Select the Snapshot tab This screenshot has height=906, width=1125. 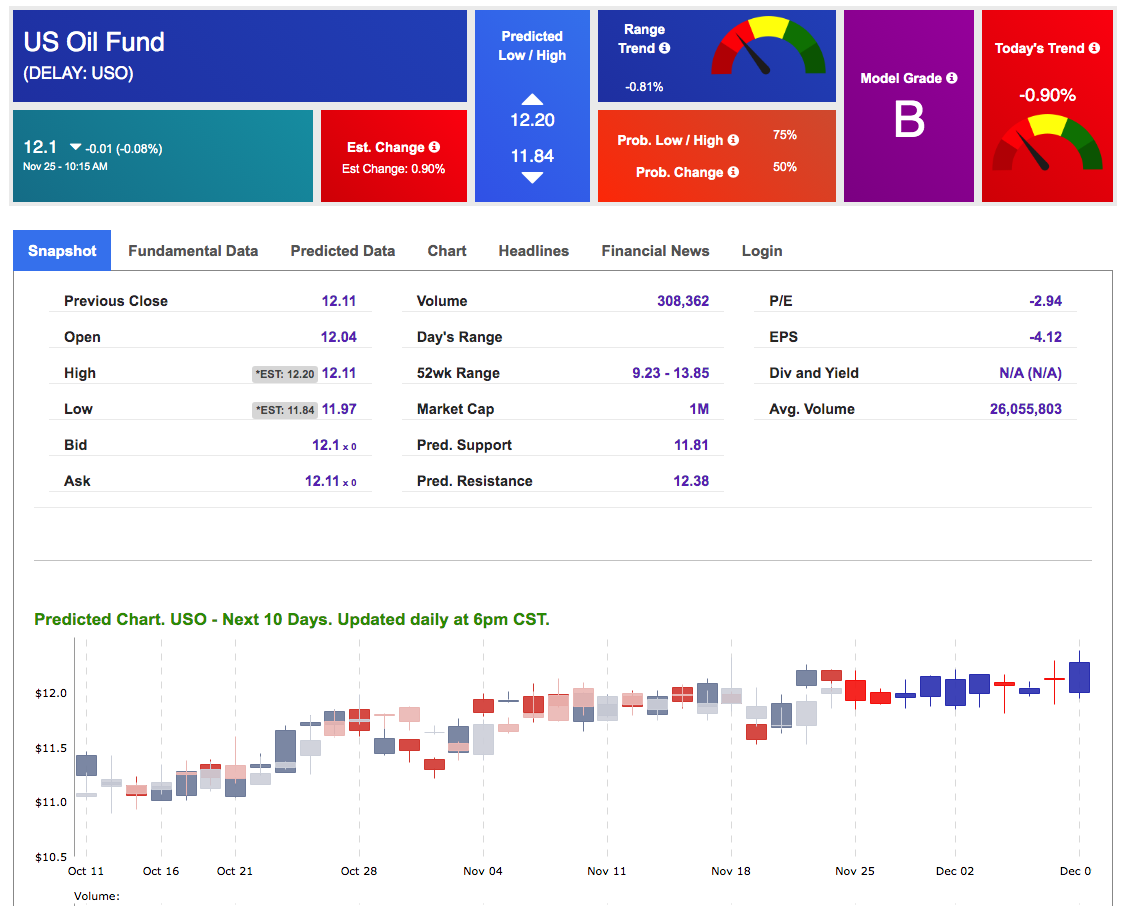pyautogui.click(x=62, y=250)
